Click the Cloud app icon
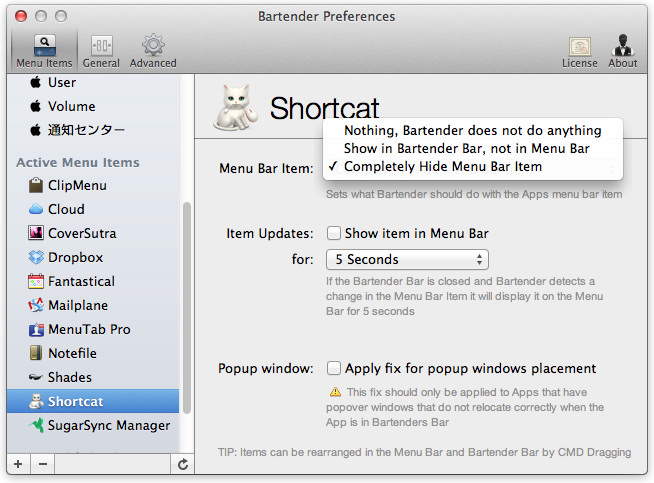Screen dimensions: 654x483 [36, 209]
